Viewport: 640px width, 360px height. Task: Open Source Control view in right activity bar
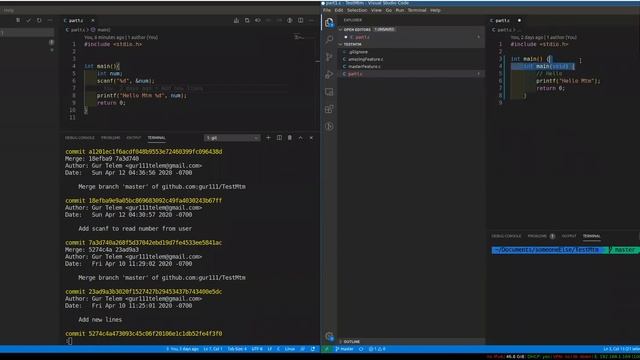point(329,57)
